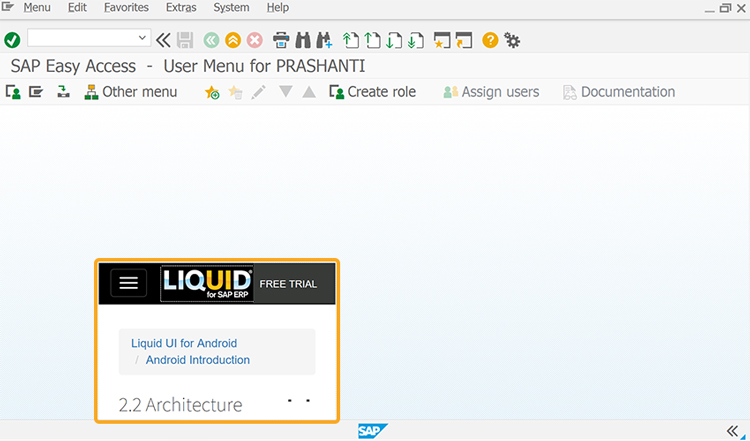Click the Other menu button
Screen dimensions: 750x441
[x=131, y=92]
